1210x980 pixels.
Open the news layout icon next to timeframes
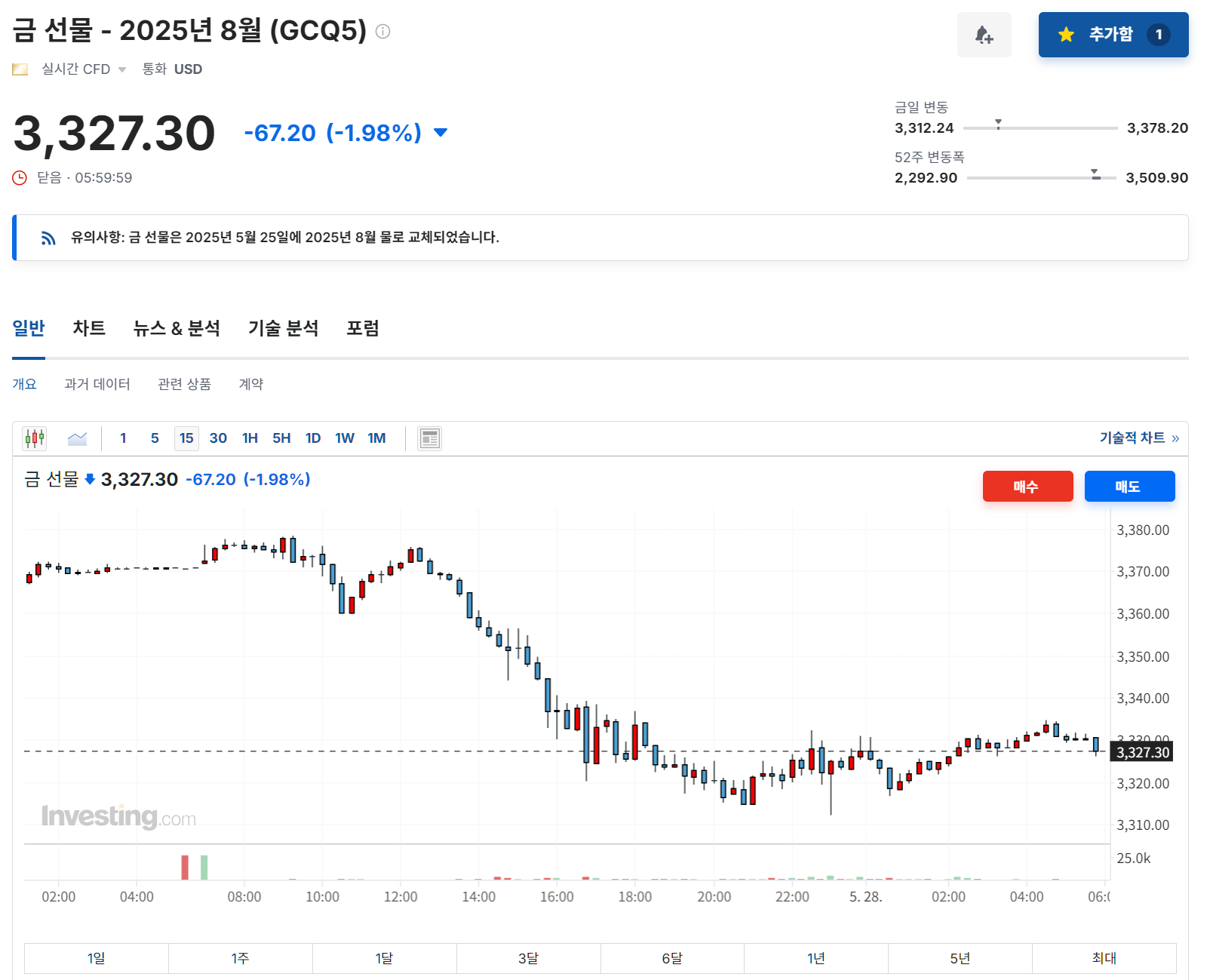[x=429, y=438]
